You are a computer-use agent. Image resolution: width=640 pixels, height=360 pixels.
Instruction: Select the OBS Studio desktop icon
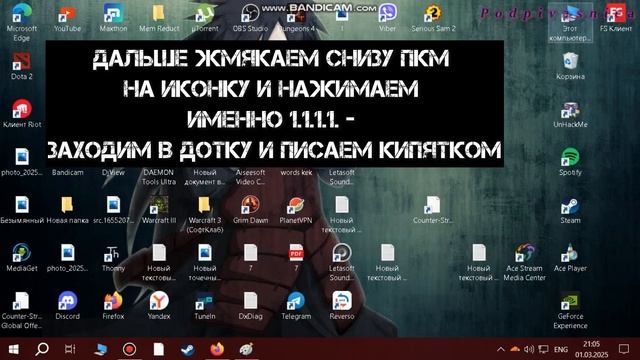tap(250, 18)
